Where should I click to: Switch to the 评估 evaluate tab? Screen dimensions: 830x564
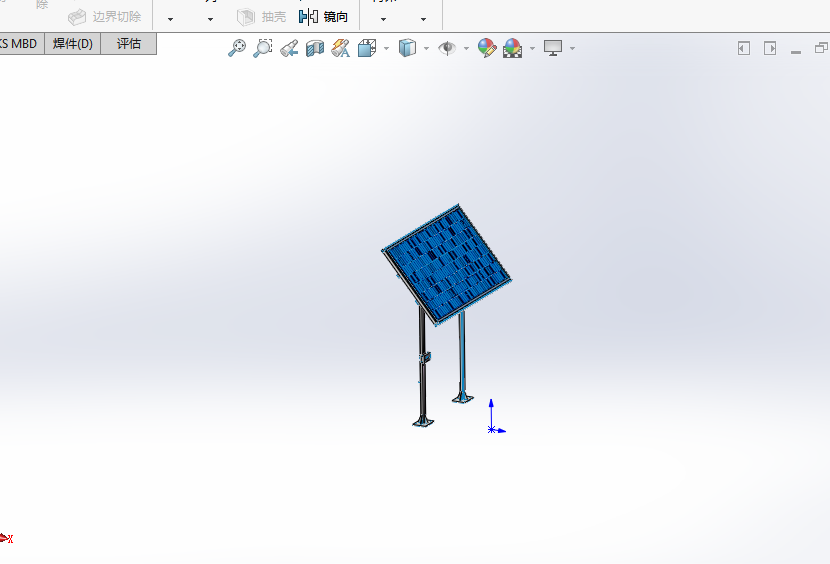pyautogui.click(x=129, y=43)
